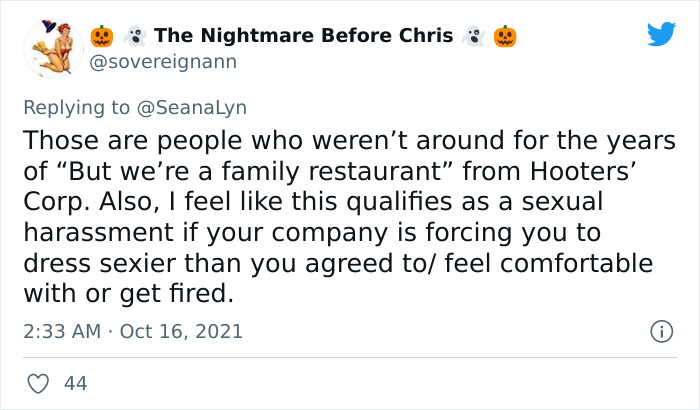This screenshot has width=700, height=410.
Task: View the 44 likes count
Action: click(74, 382)
